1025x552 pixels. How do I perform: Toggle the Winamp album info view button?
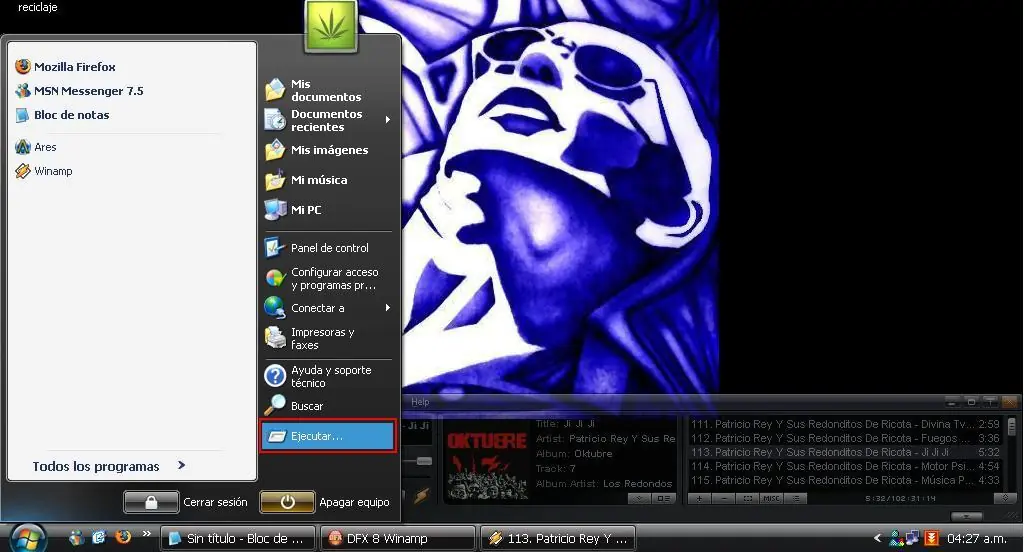664,498
